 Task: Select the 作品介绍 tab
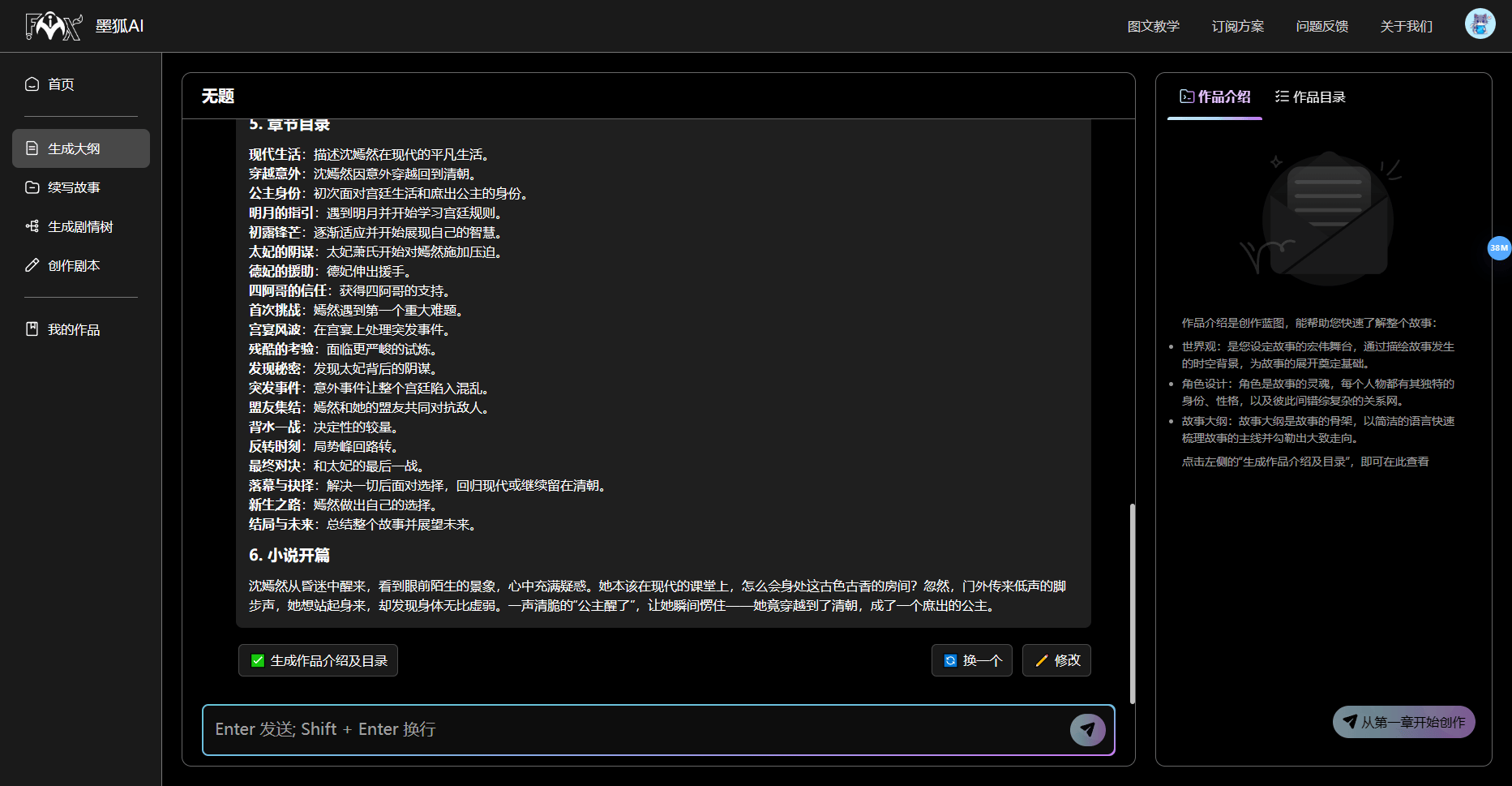pos(1214,96)
